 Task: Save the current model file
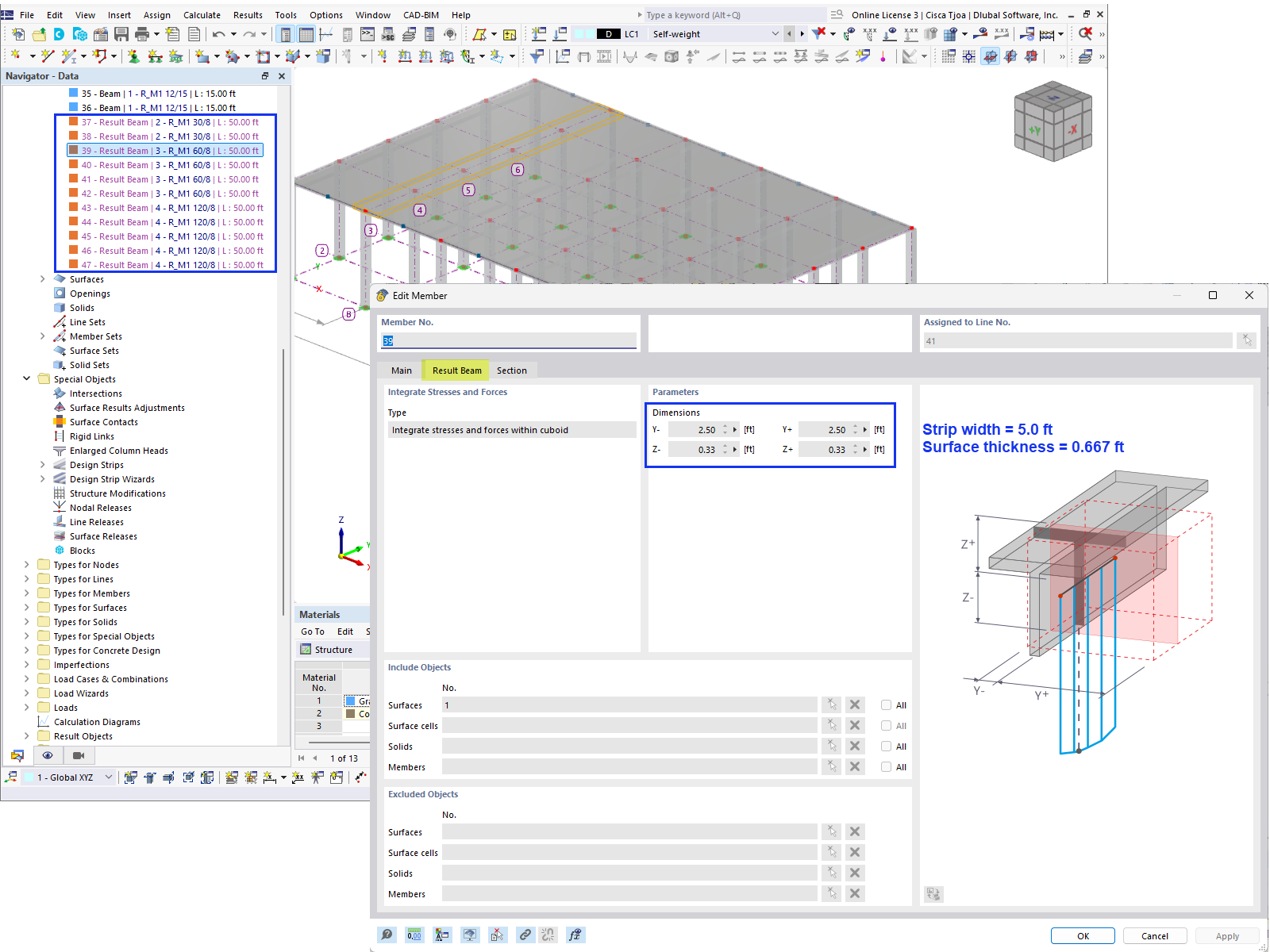121,33
